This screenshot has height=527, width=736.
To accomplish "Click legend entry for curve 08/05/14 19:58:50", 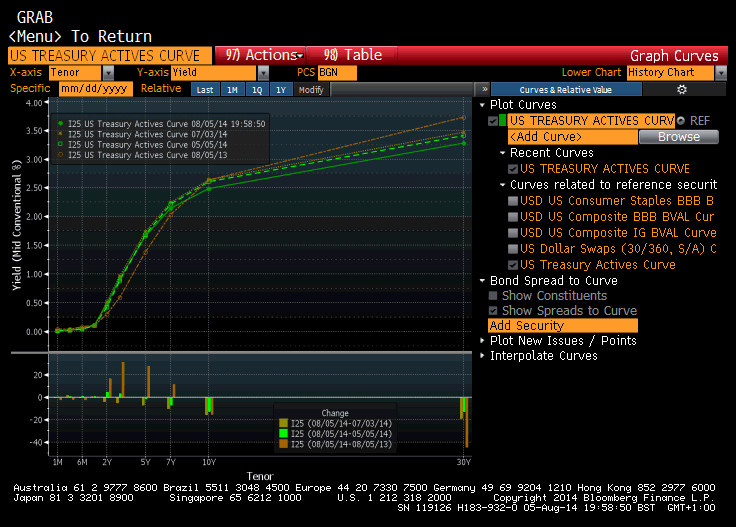I will coord(161,124).
